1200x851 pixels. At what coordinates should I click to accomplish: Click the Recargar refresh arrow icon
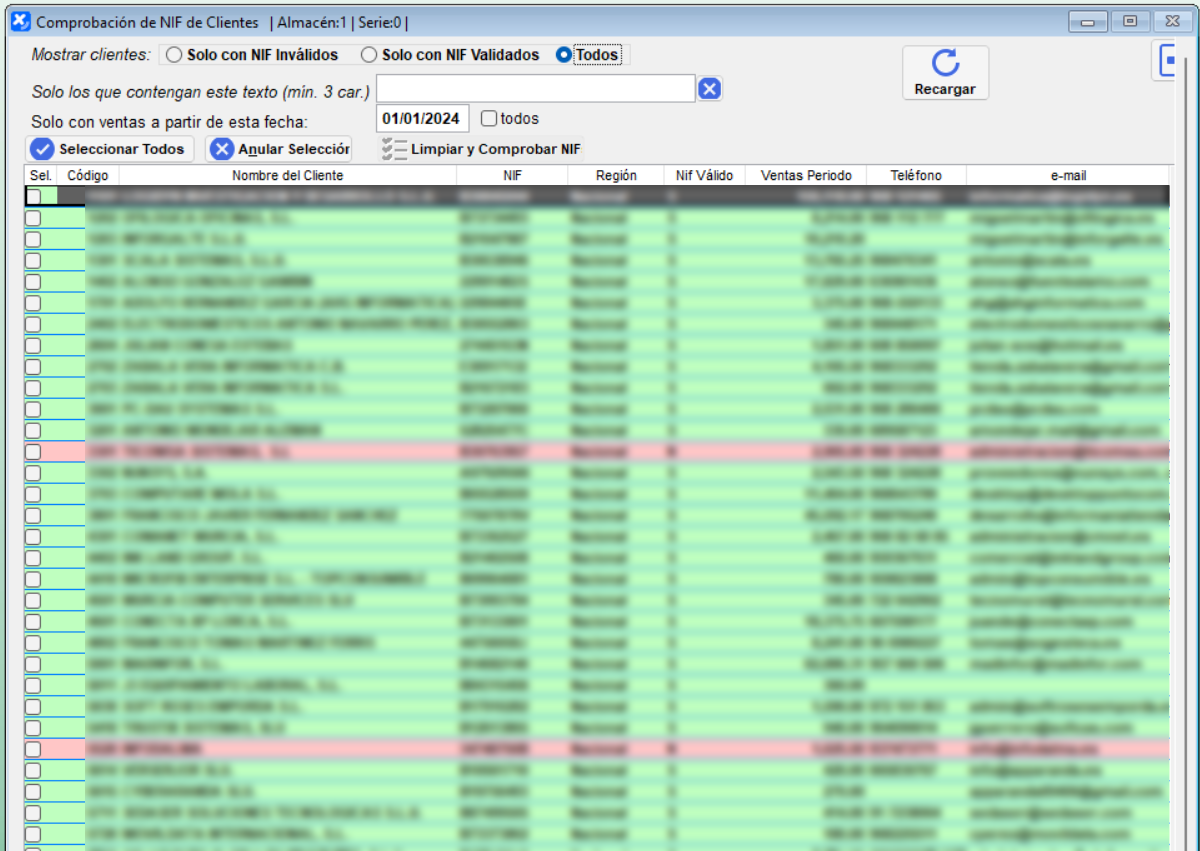(x=945, y=63)
